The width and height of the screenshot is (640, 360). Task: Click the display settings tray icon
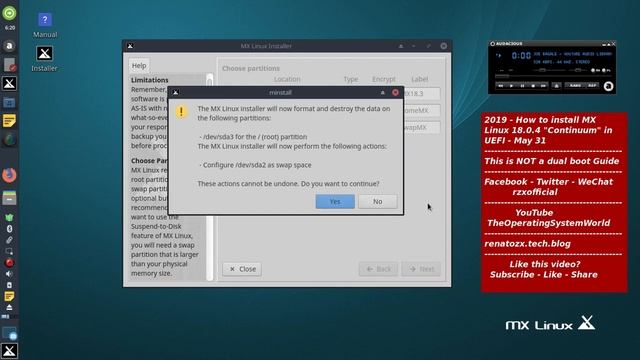[x=9, y=251]
